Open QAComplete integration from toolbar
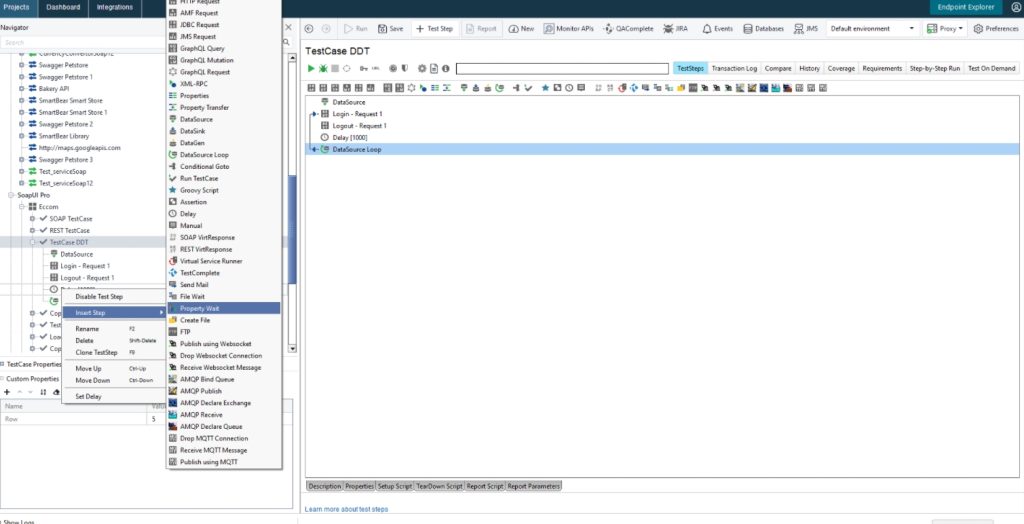 [x=629, y=29]
